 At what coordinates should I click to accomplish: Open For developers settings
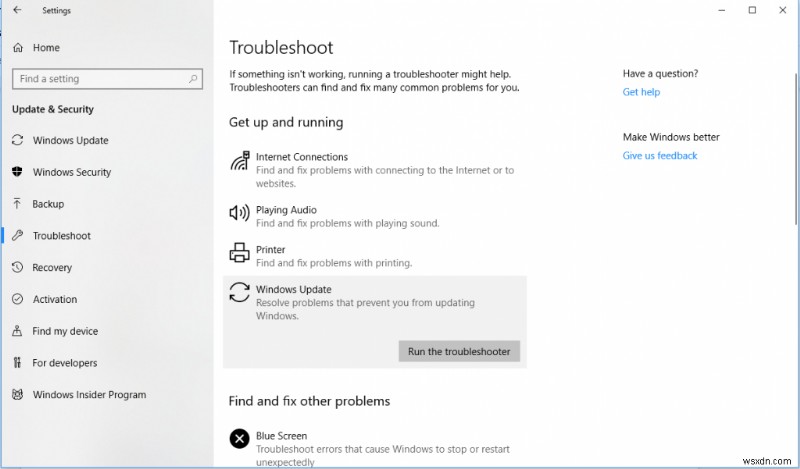64,363
